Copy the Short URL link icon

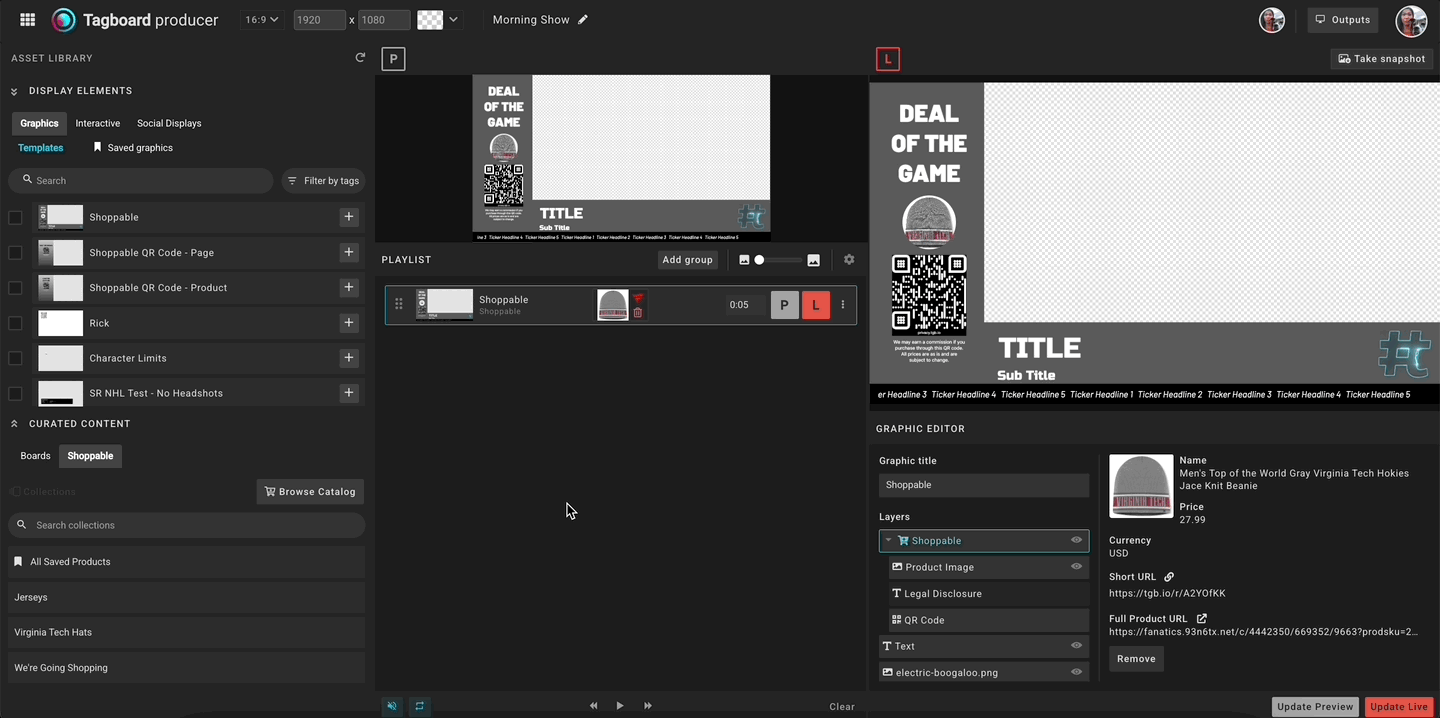(1169, 577)
